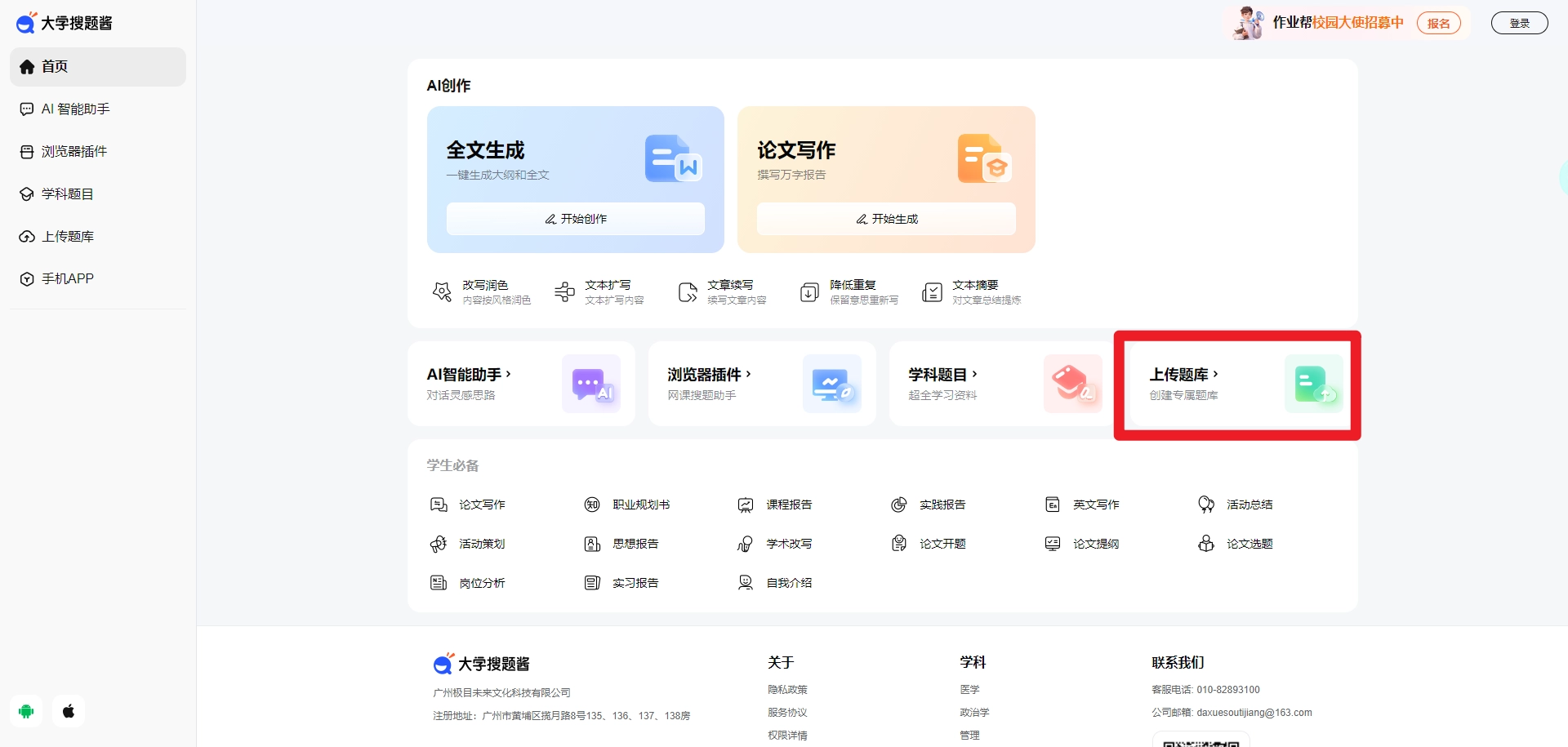Image resolution: width=1568 pixels, height=747 pixels.
Task: Click 开始创作 on the 全文生成 card
Action: coord(575,218)
